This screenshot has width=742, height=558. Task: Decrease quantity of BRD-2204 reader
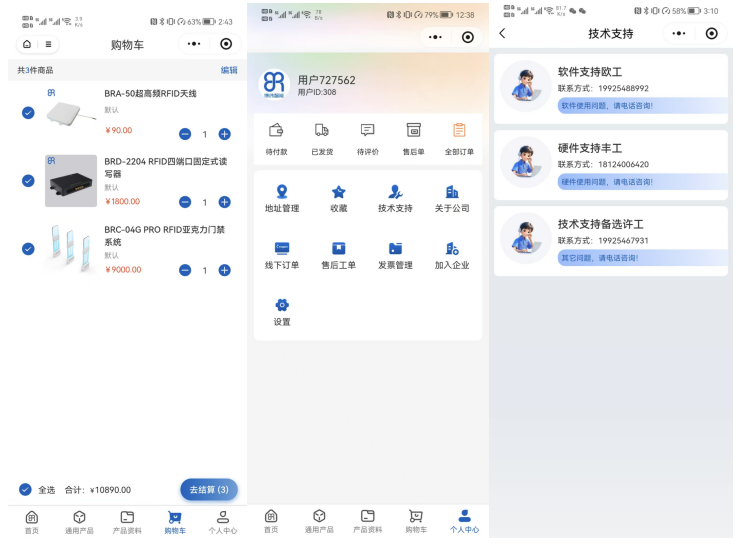[x=185, y=202]
